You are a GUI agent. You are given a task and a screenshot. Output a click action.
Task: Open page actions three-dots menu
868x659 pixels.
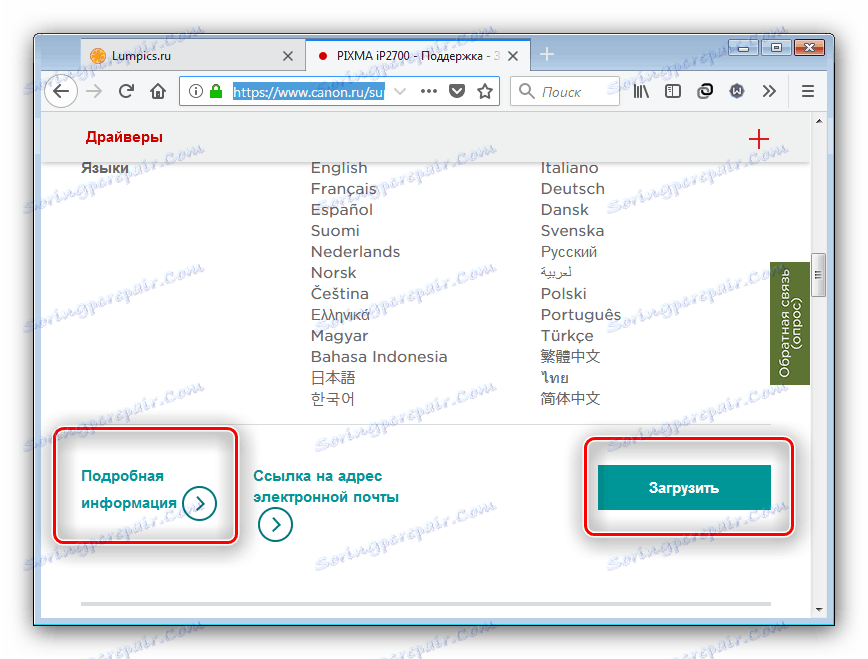coord(428,91)
